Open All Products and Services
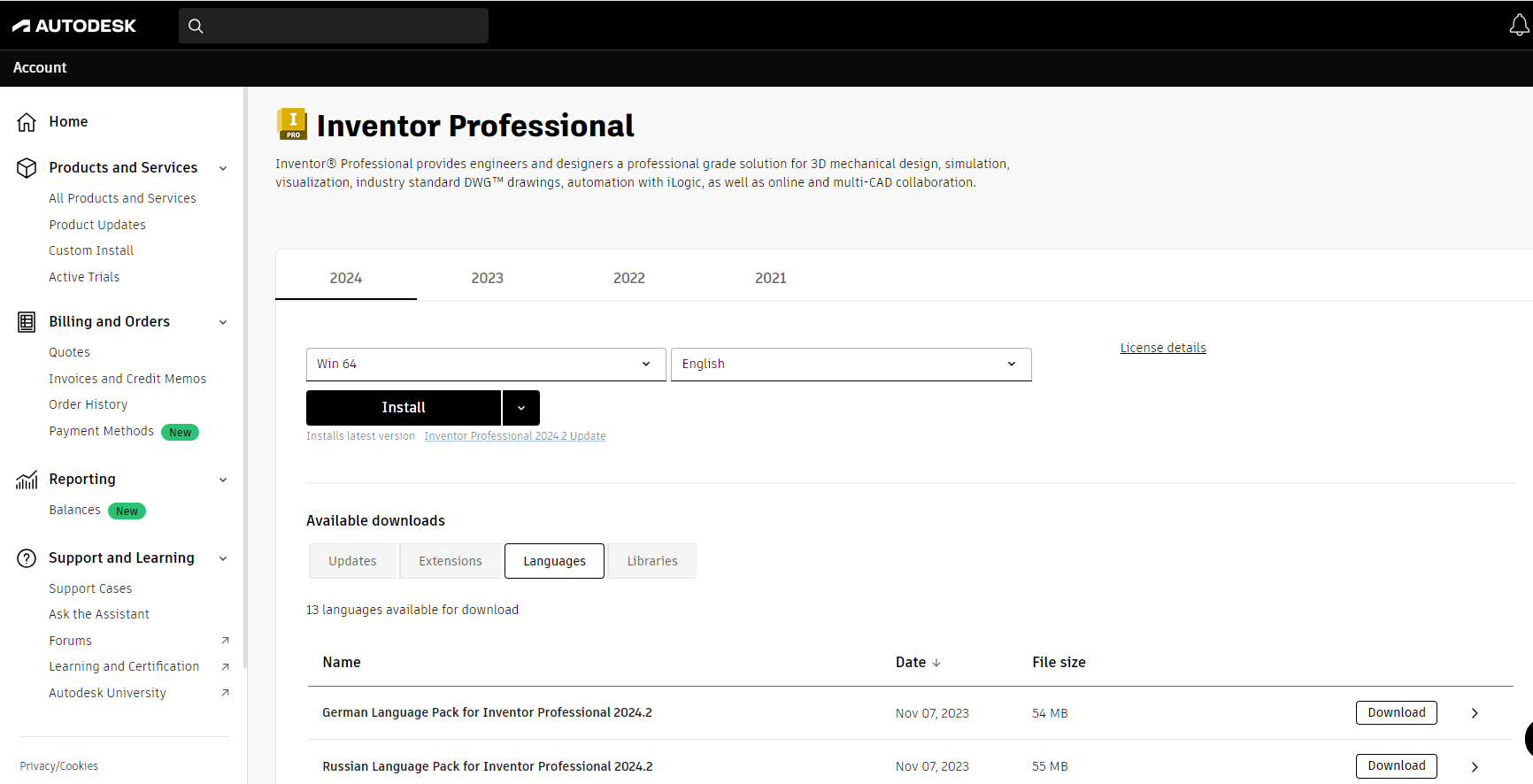The height and width of the screenshot is (784, 1533). click(123, 198)
